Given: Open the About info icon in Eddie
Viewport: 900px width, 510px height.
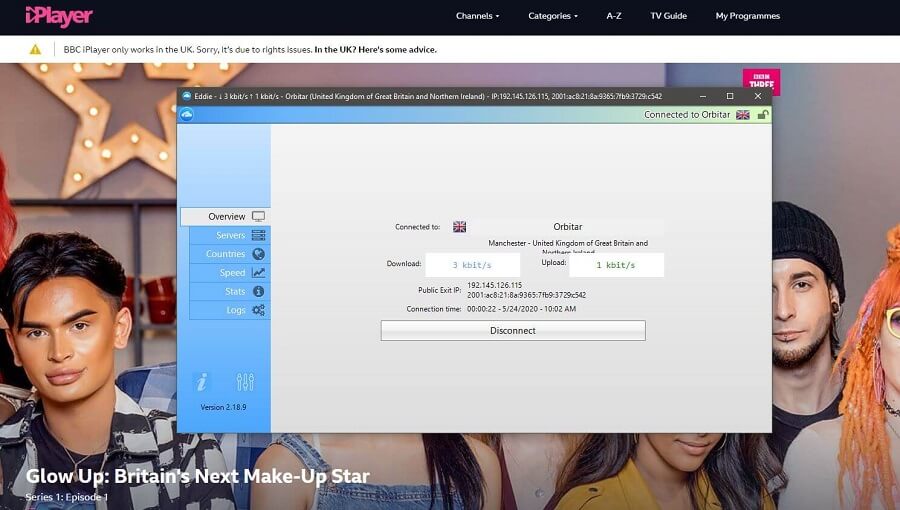Looking at the screenshot, I should 201,381.
